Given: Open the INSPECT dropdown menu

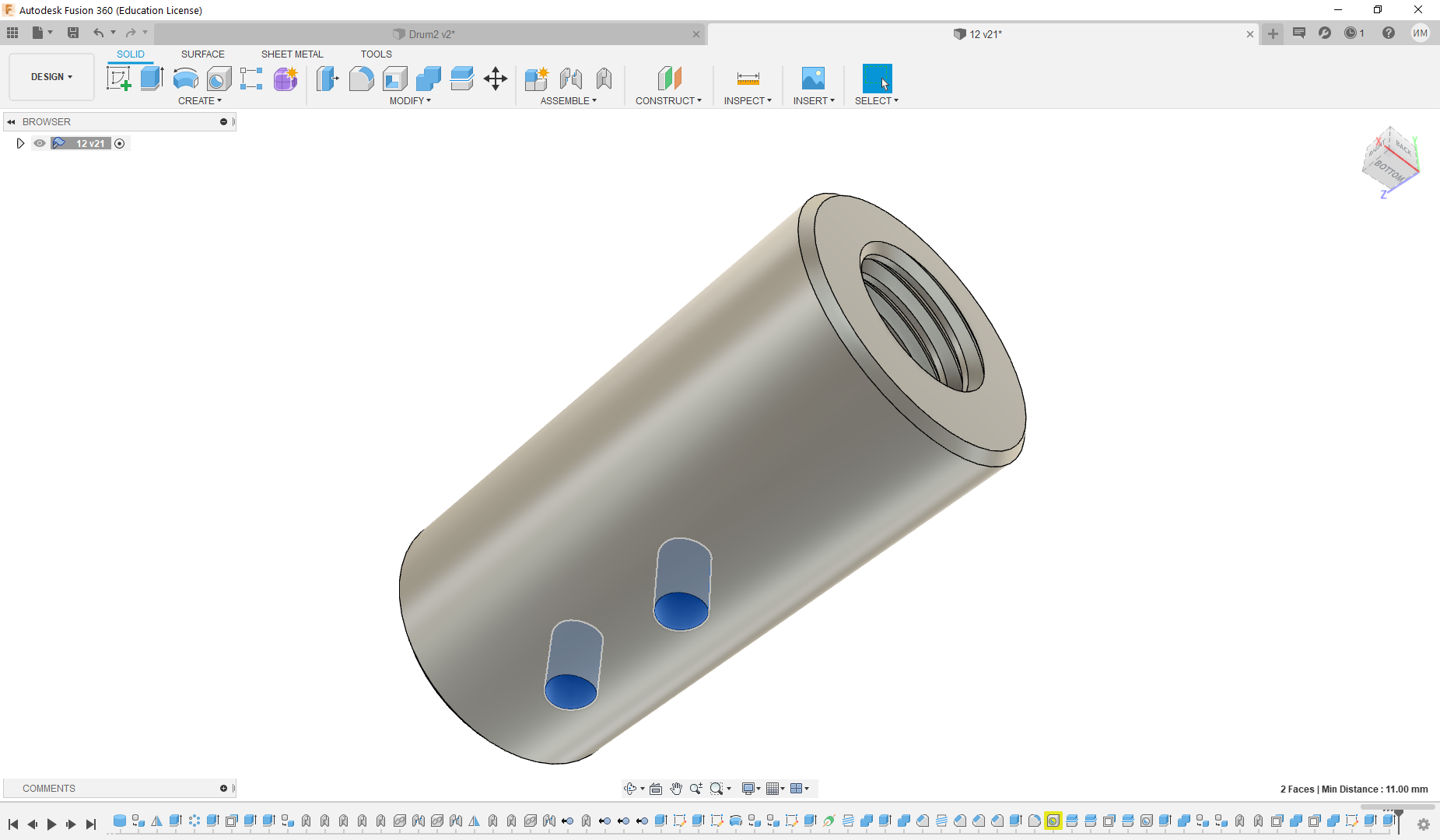Looking at the screenshot, I should (x=748, y=101).
